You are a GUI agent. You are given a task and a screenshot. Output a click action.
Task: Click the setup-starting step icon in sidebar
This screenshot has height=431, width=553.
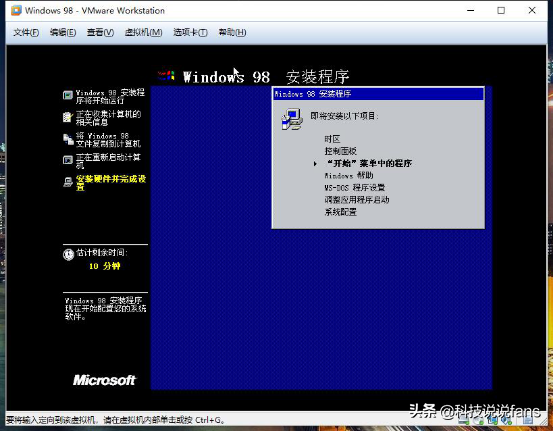click(x=68, y=95)
